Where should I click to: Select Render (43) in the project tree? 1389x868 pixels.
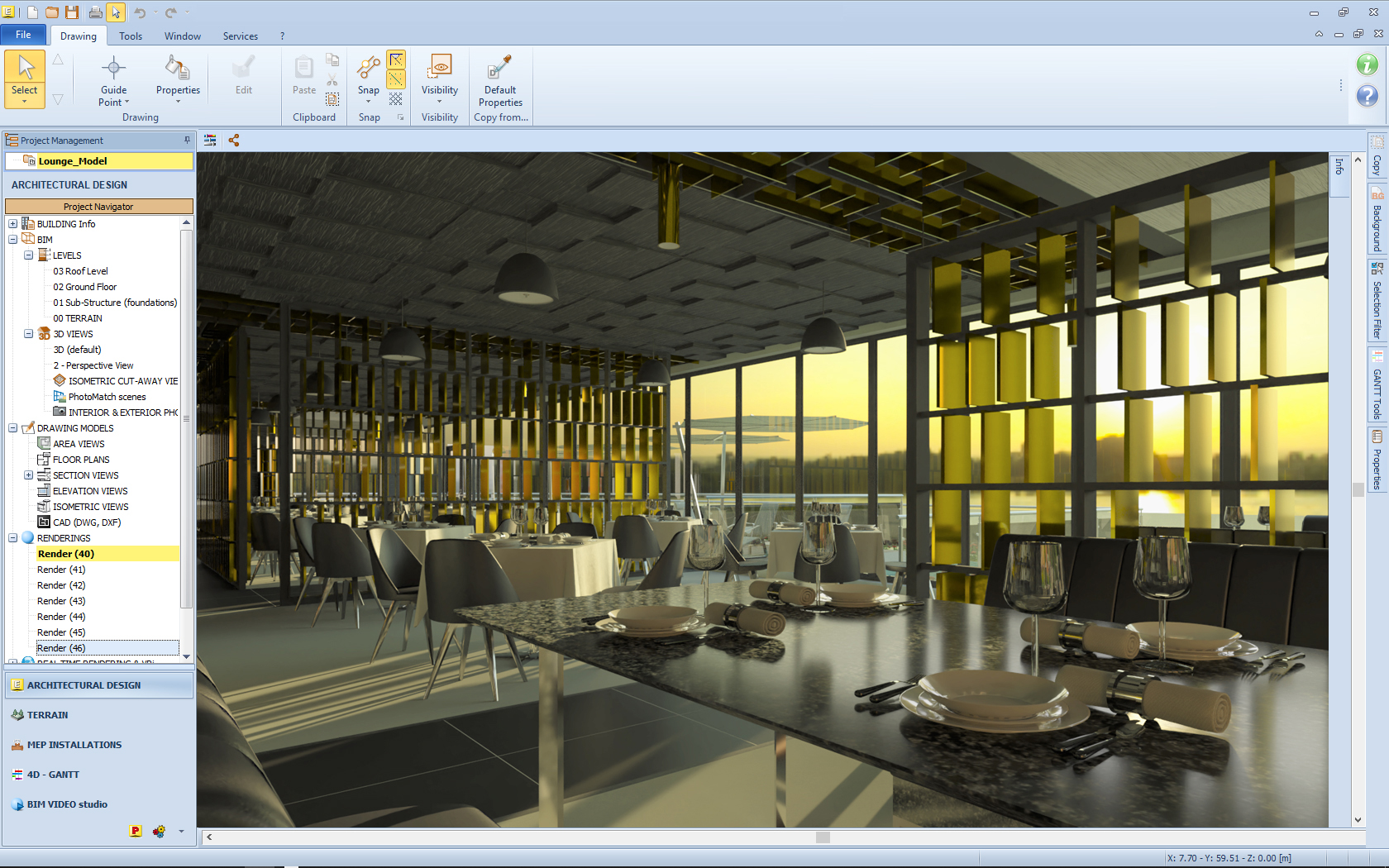[x=61, y=601]
